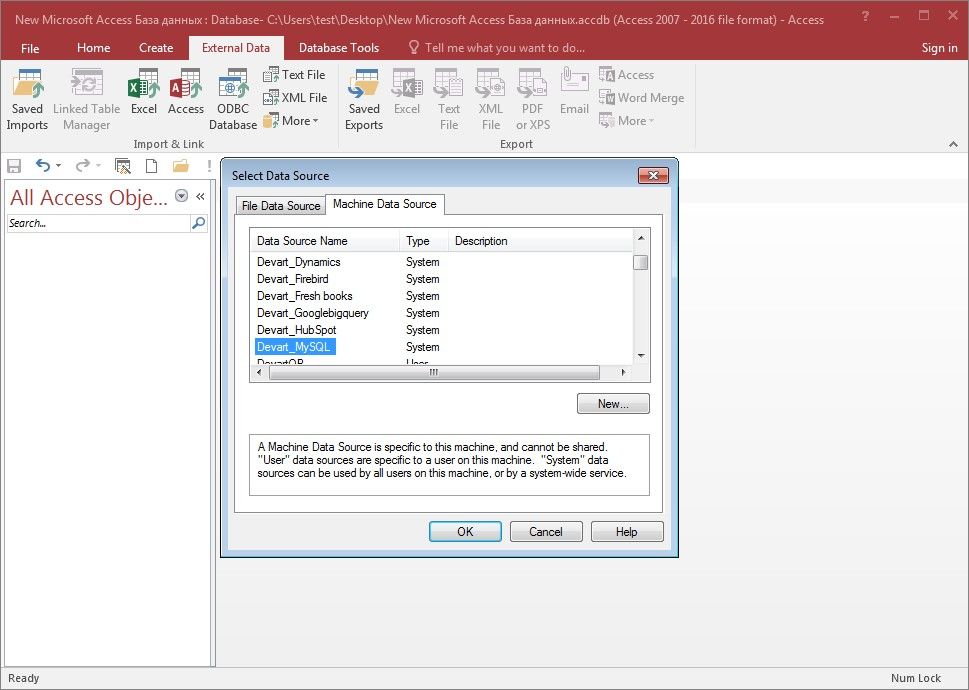Click Cancel in Select Data Source dialog

[x=546, y=532]
